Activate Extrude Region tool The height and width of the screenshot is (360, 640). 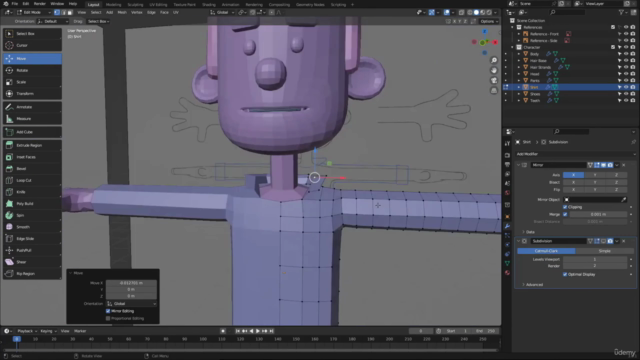coord(32,145)
